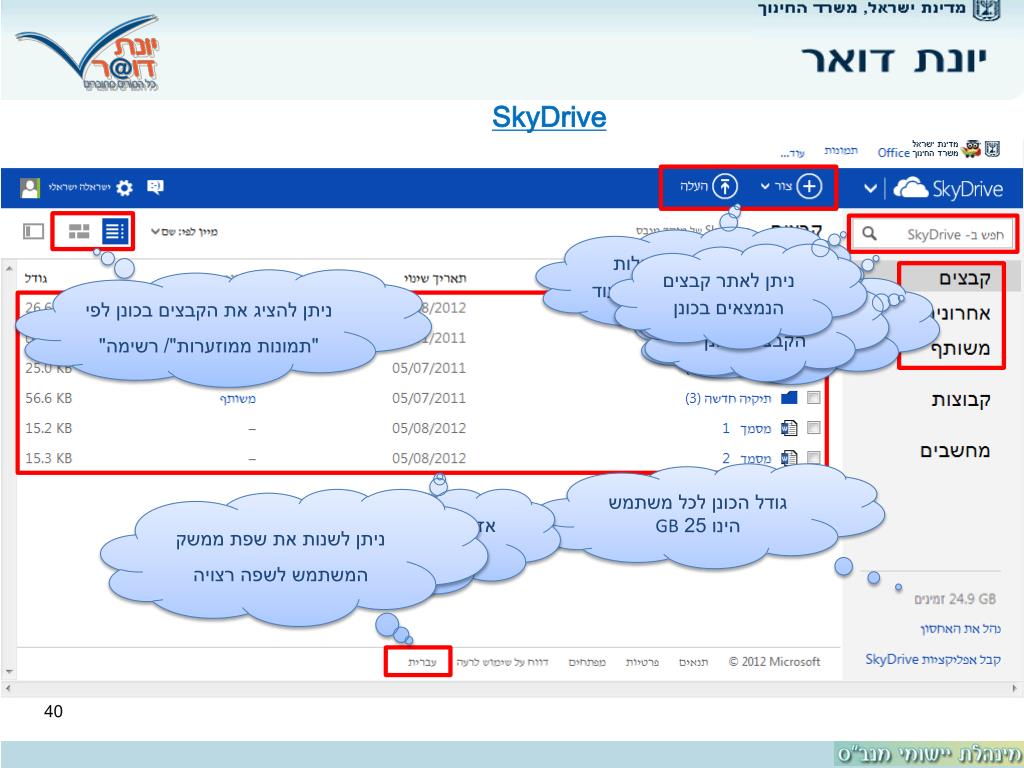Open עוד... link in top bar
This screenshot has height=768, width=1024.
coord(792,153)
